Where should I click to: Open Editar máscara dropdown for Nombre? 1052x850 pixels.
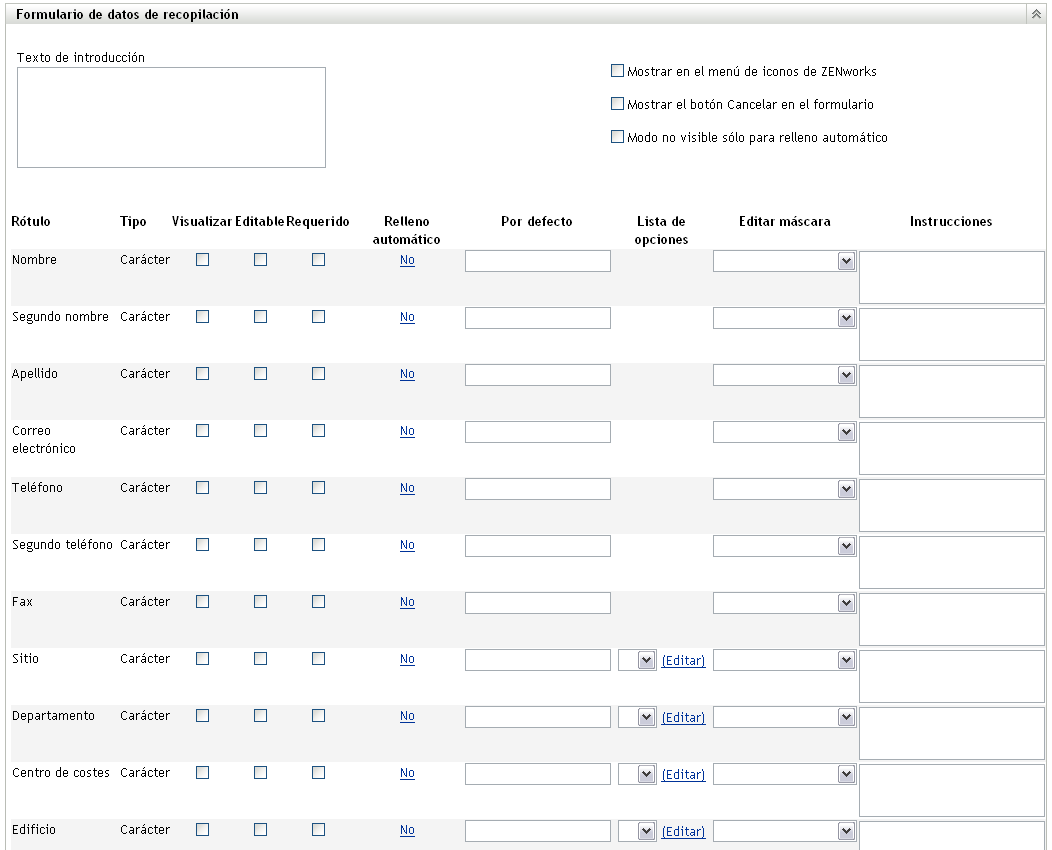point(846,261)
